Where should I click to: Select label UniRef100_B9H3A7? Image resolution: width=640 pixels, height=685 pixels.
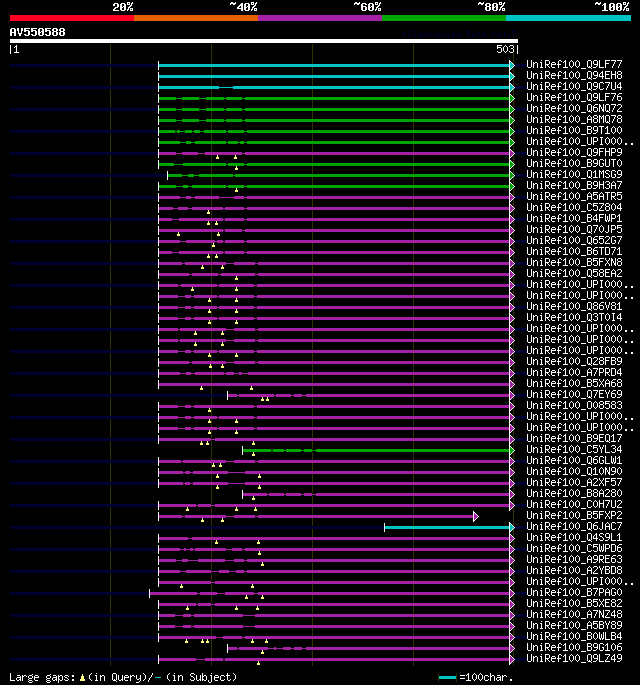574,186
